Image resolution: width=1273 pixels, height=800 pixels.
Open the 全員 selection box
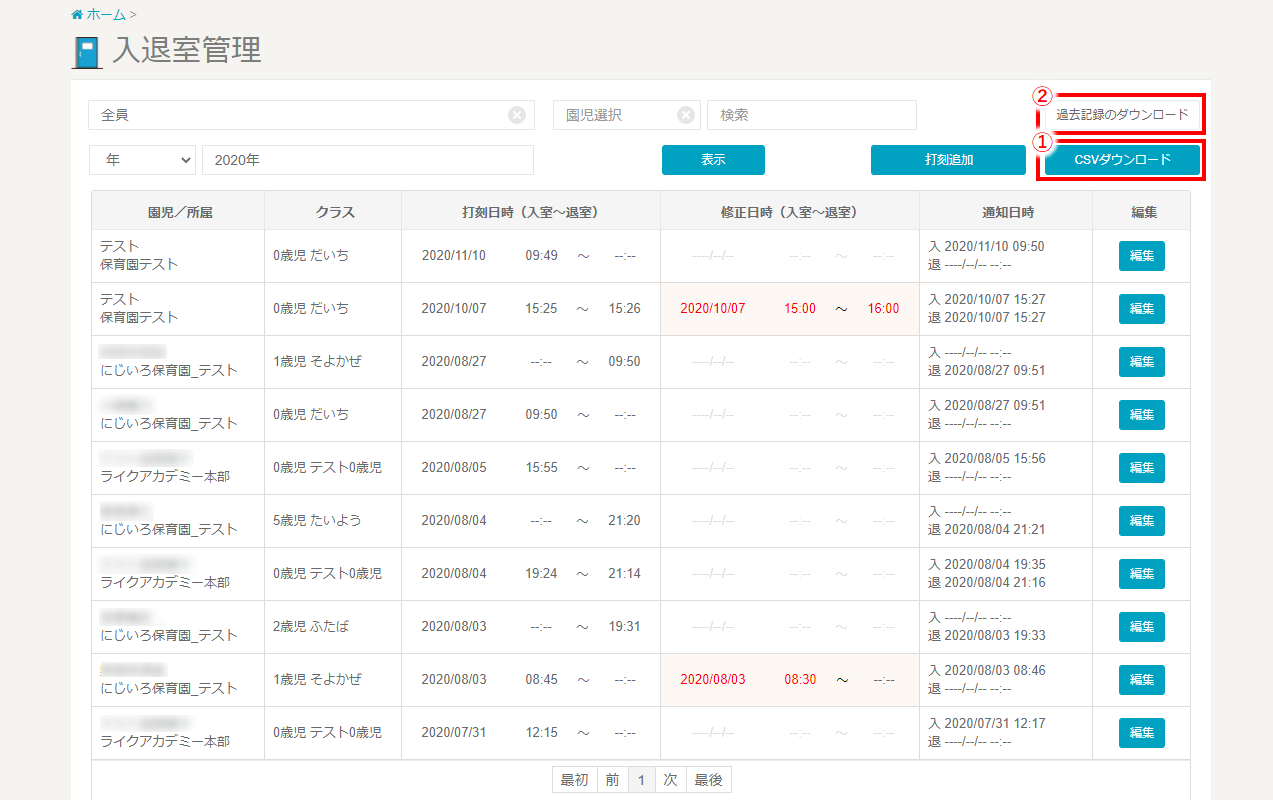pyautogui.click(x=300, y=115)
